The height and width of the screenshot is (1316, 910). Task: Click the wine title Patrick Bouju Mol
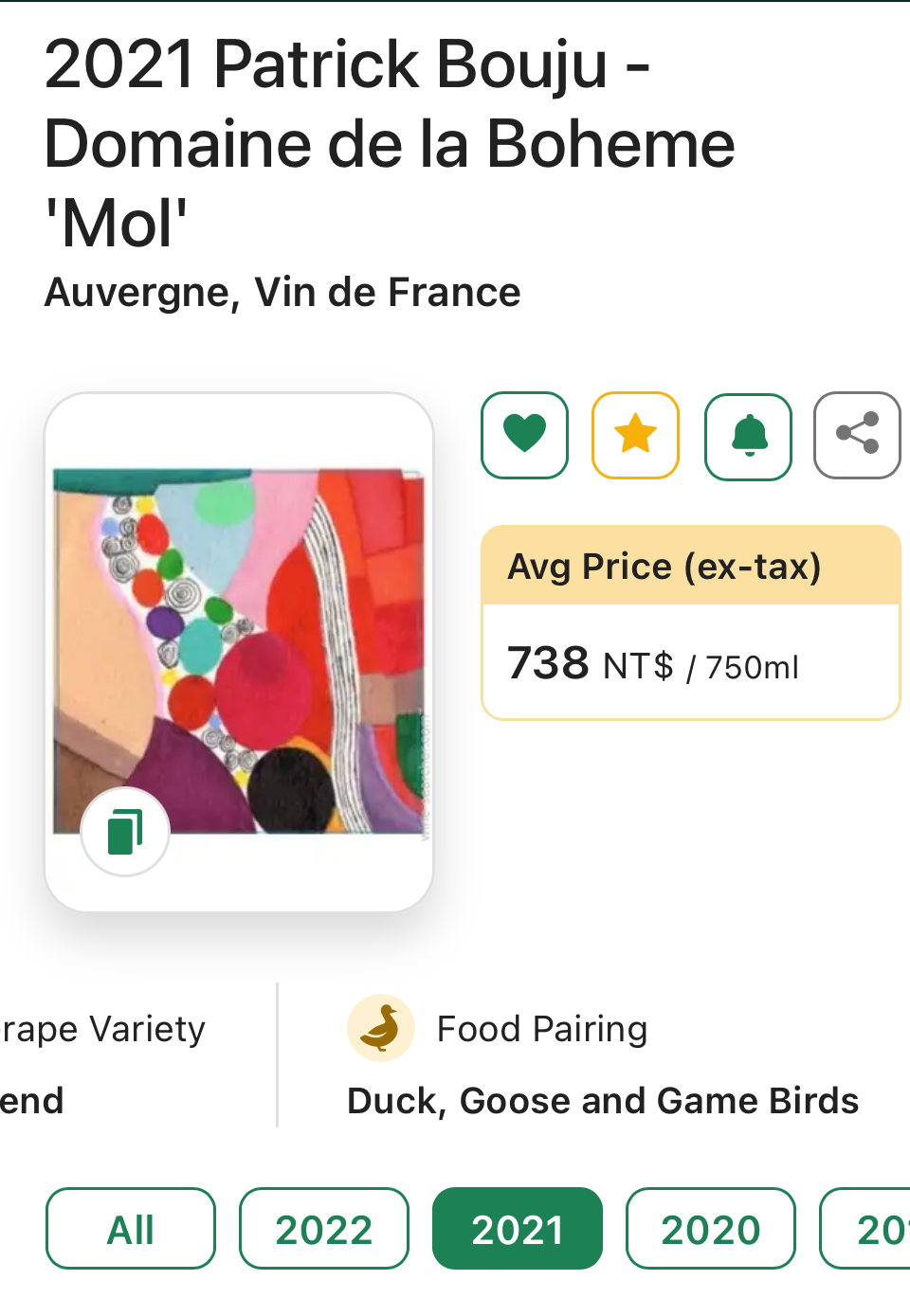tap(389, 143)
